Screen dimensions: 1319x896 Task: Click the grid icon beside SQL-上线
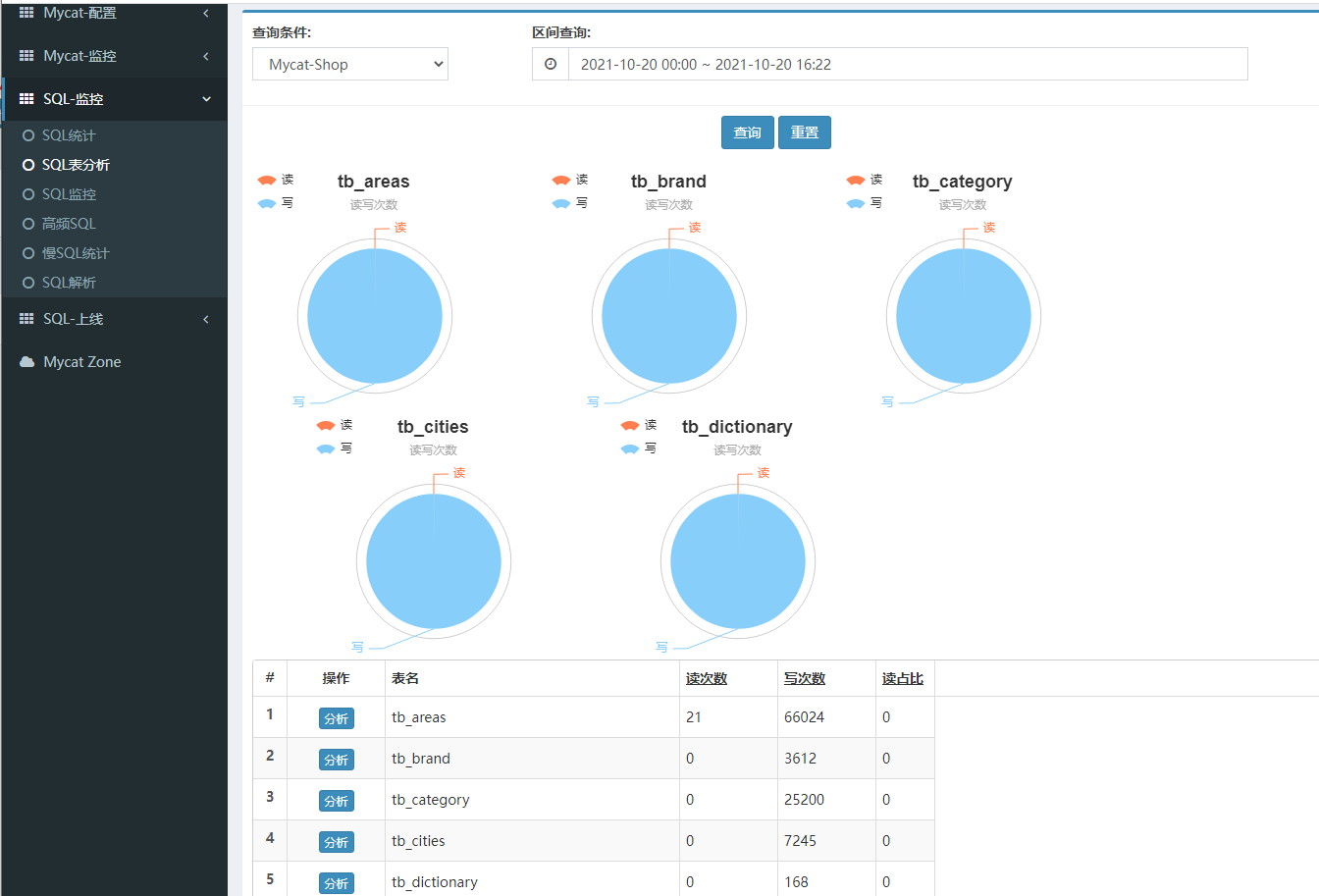(26, 319)
